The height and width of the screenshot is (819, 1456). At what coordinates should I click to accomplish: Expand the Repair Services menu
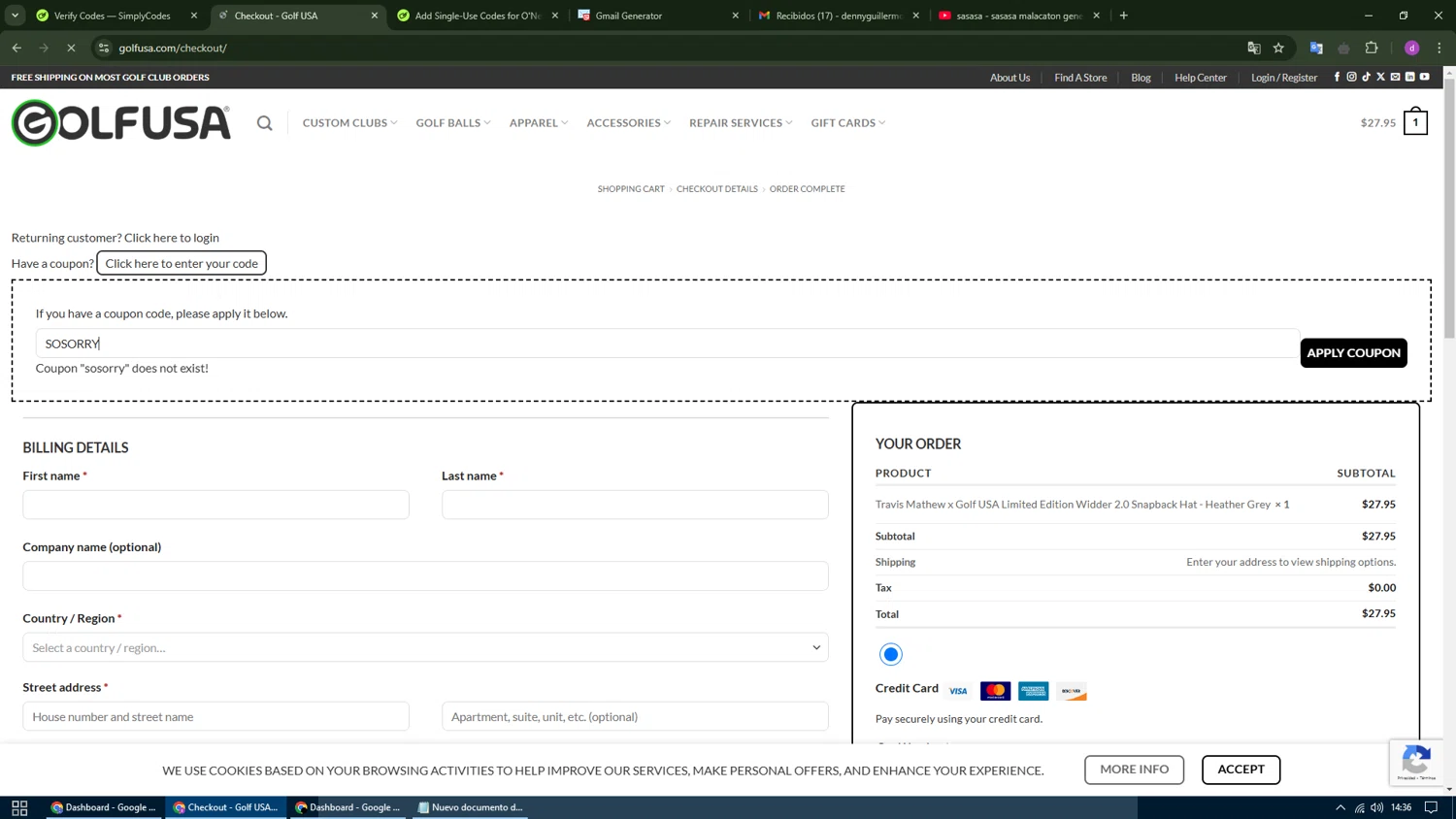point(741,123)
